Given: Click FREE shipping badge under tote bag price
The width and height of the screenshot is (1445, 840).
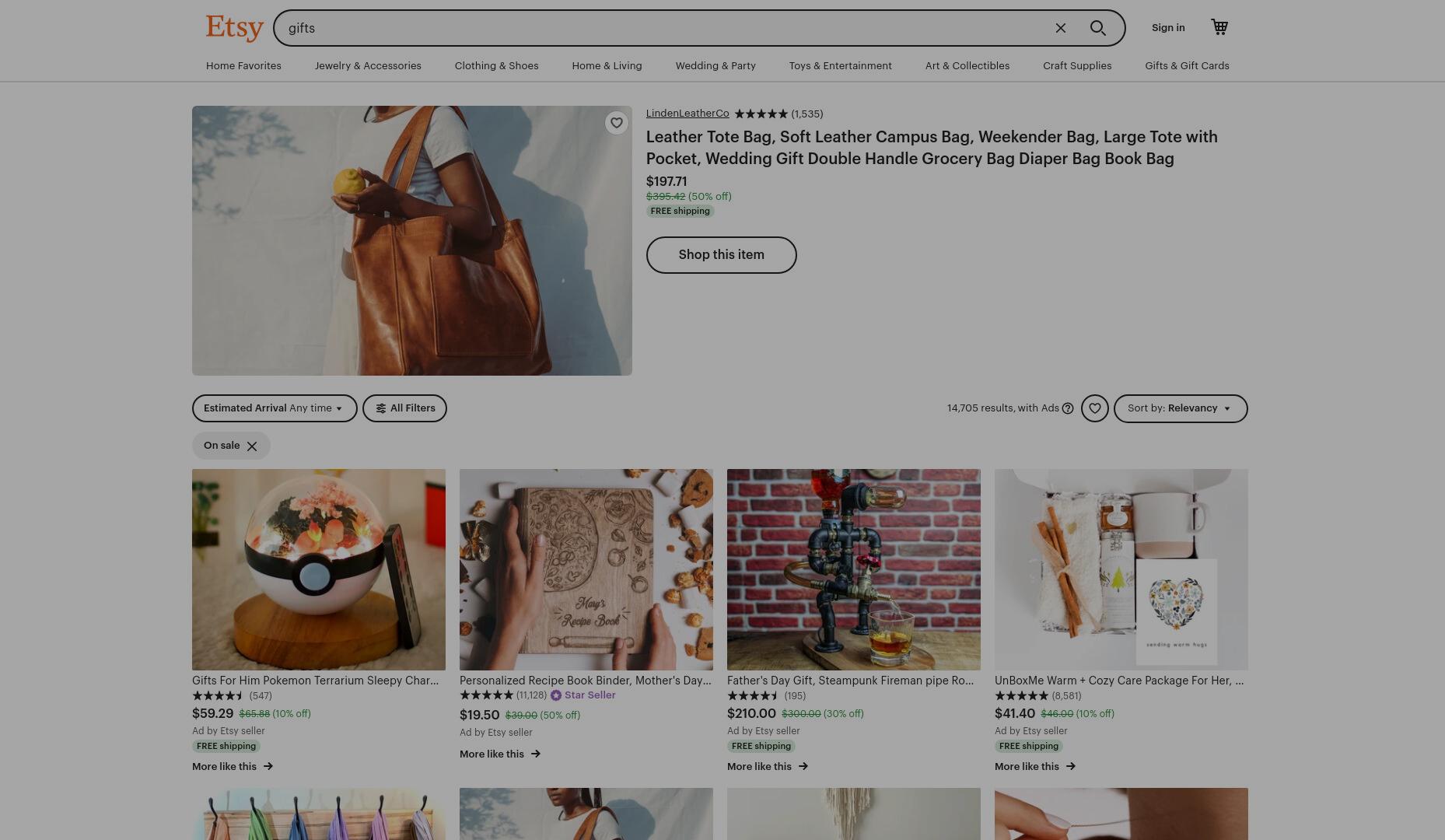Looking at the screenshot, I should pyautogui.click(x=681, y=212).
